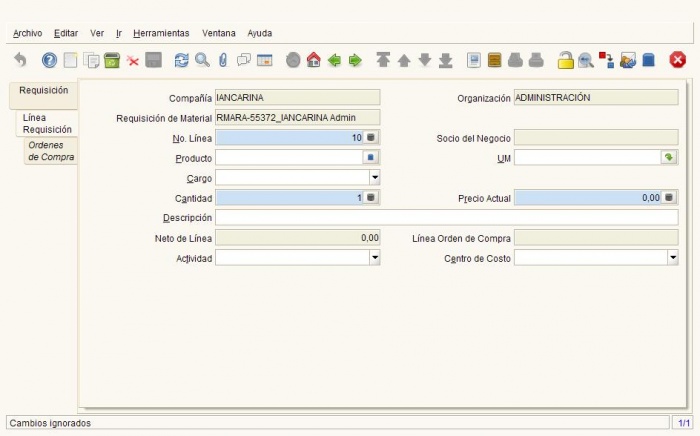700x436 pixels.
Task: Toggle grid view with table icon
Action: click(x=265, y=60)
